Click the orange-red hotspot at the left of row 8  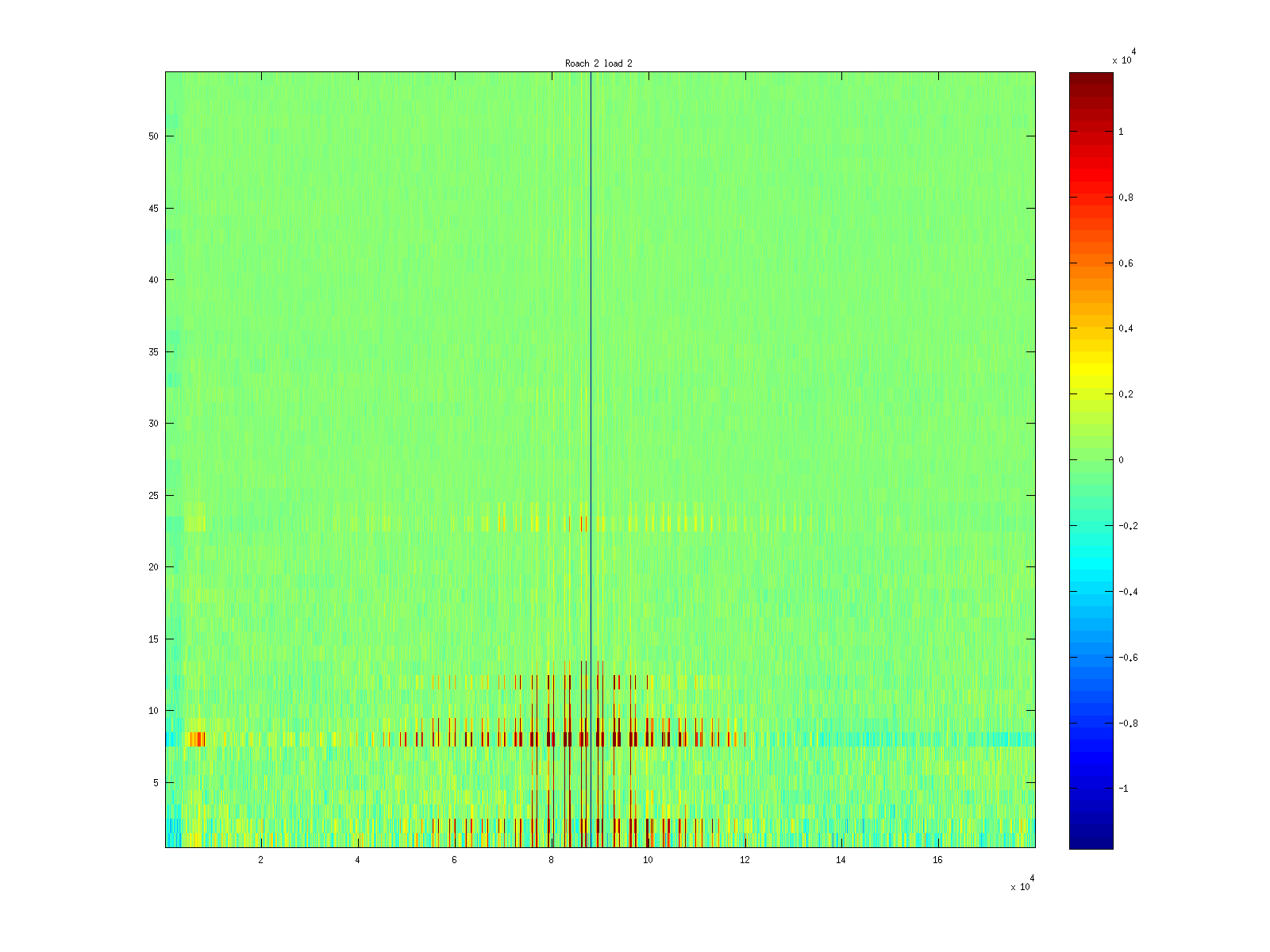click(195, 739)
